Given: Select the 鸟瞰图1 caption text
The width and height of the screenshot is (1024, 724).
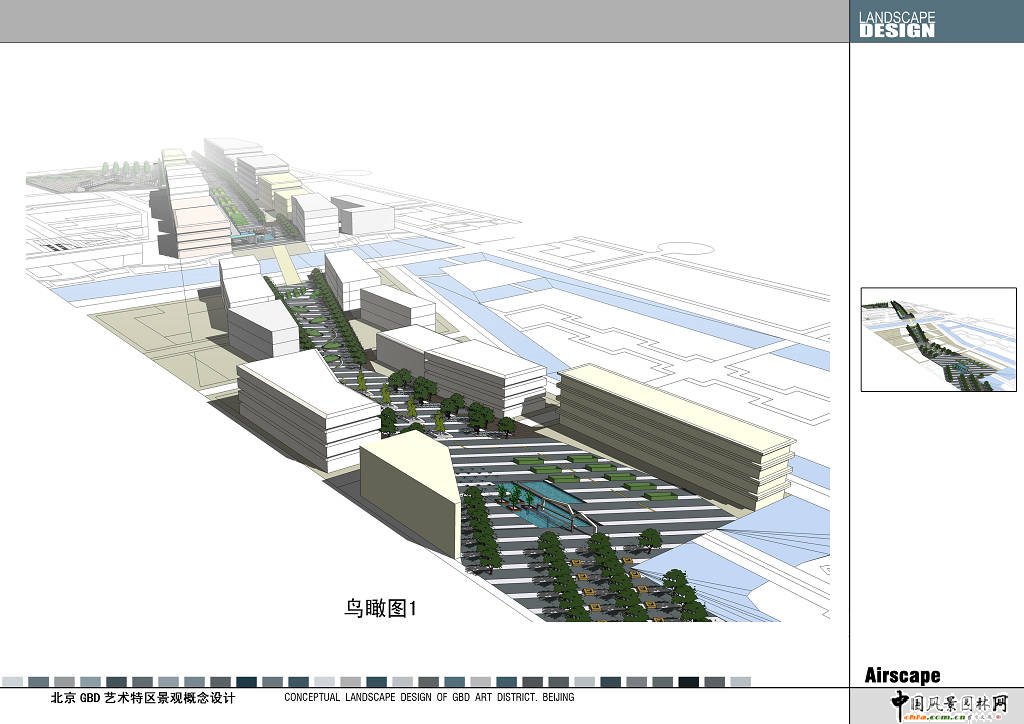Looking at the screenshot, I should click(x=380, y=608).
